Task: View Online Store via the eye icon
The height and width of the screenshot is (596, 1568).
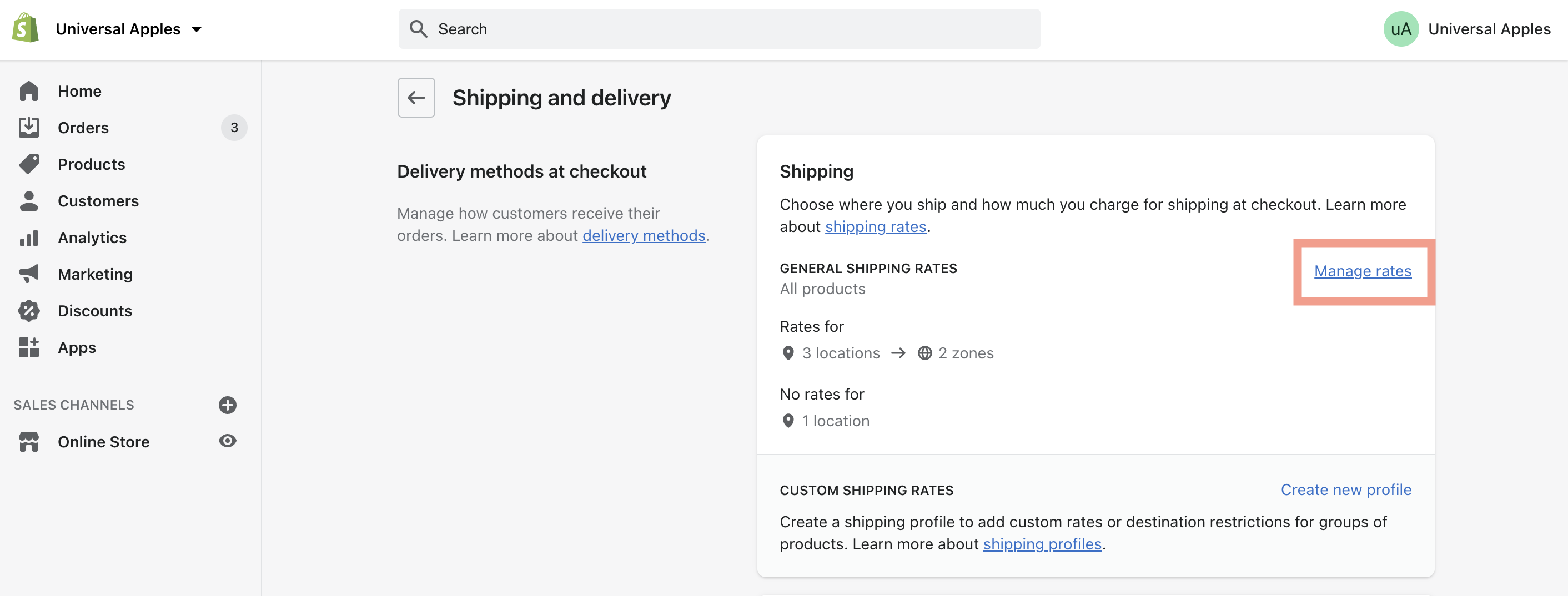Action: 228,441
